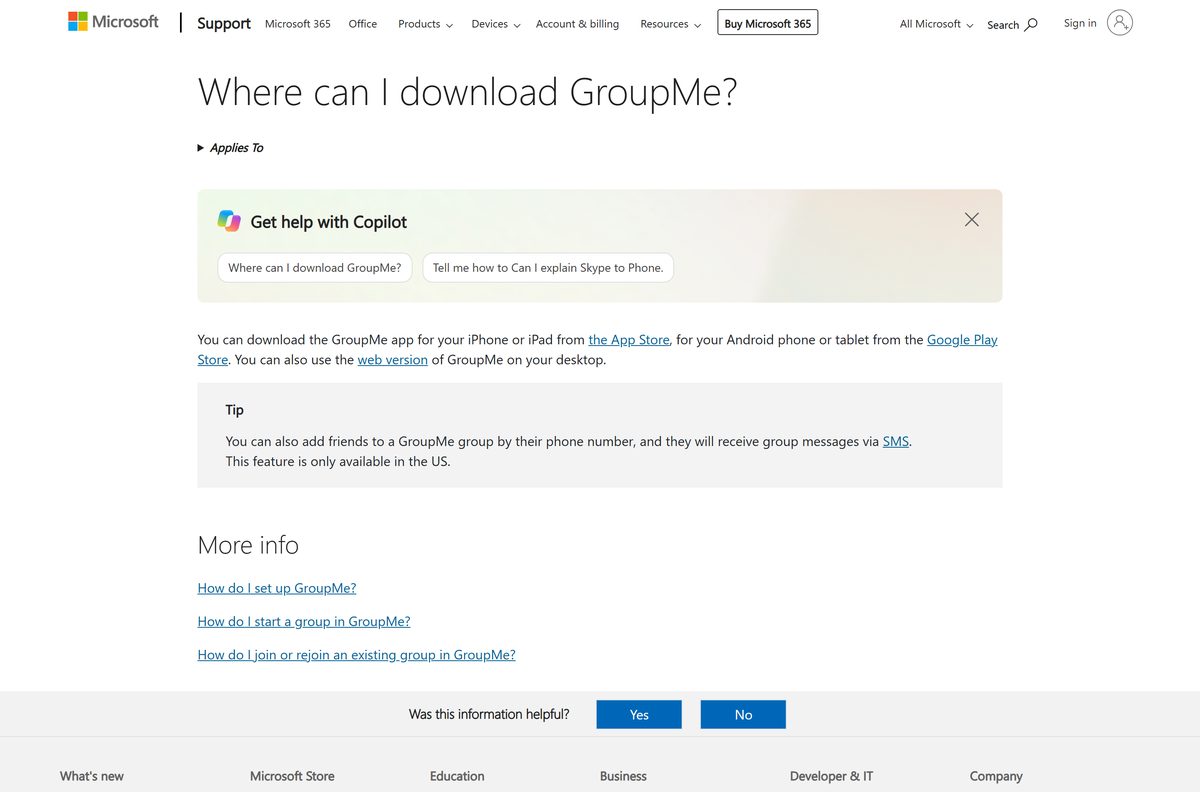Click the Business footer heading
Viewport: 1200px width, 792px height.
click(623, 776)
